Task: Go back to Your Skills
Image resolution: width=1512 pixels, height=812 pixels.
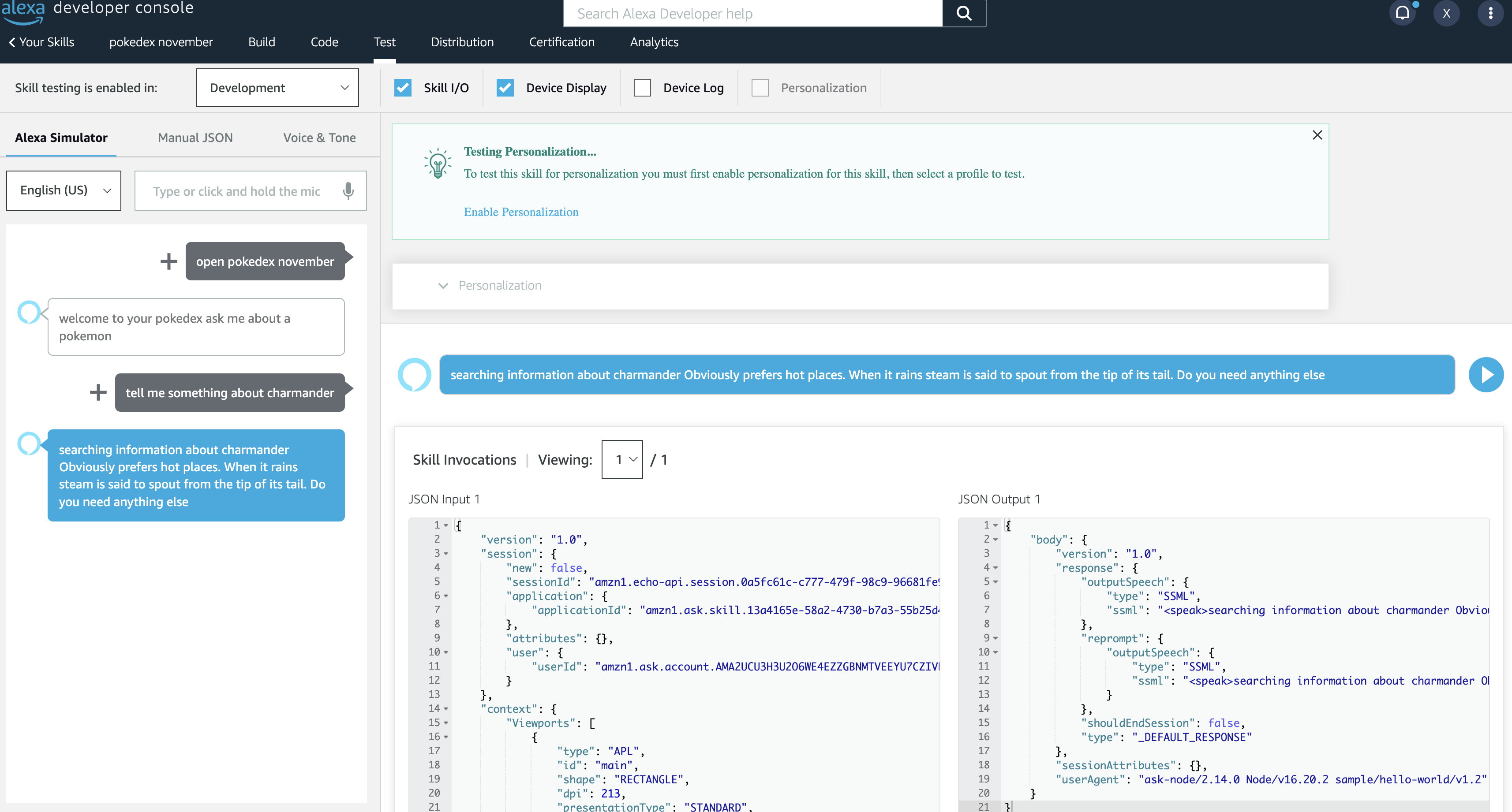Action: 41,42
